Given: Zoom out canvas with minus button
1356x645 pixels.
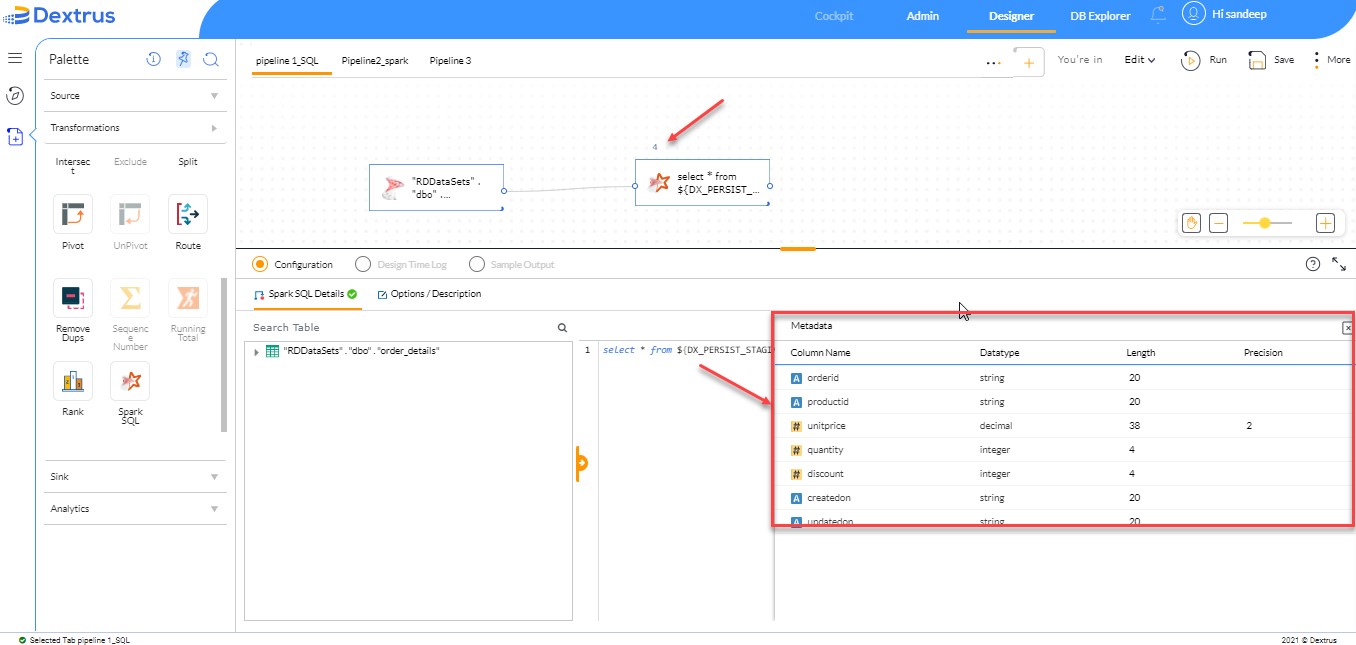Looking at the screenshot, I should point(1218,223).
